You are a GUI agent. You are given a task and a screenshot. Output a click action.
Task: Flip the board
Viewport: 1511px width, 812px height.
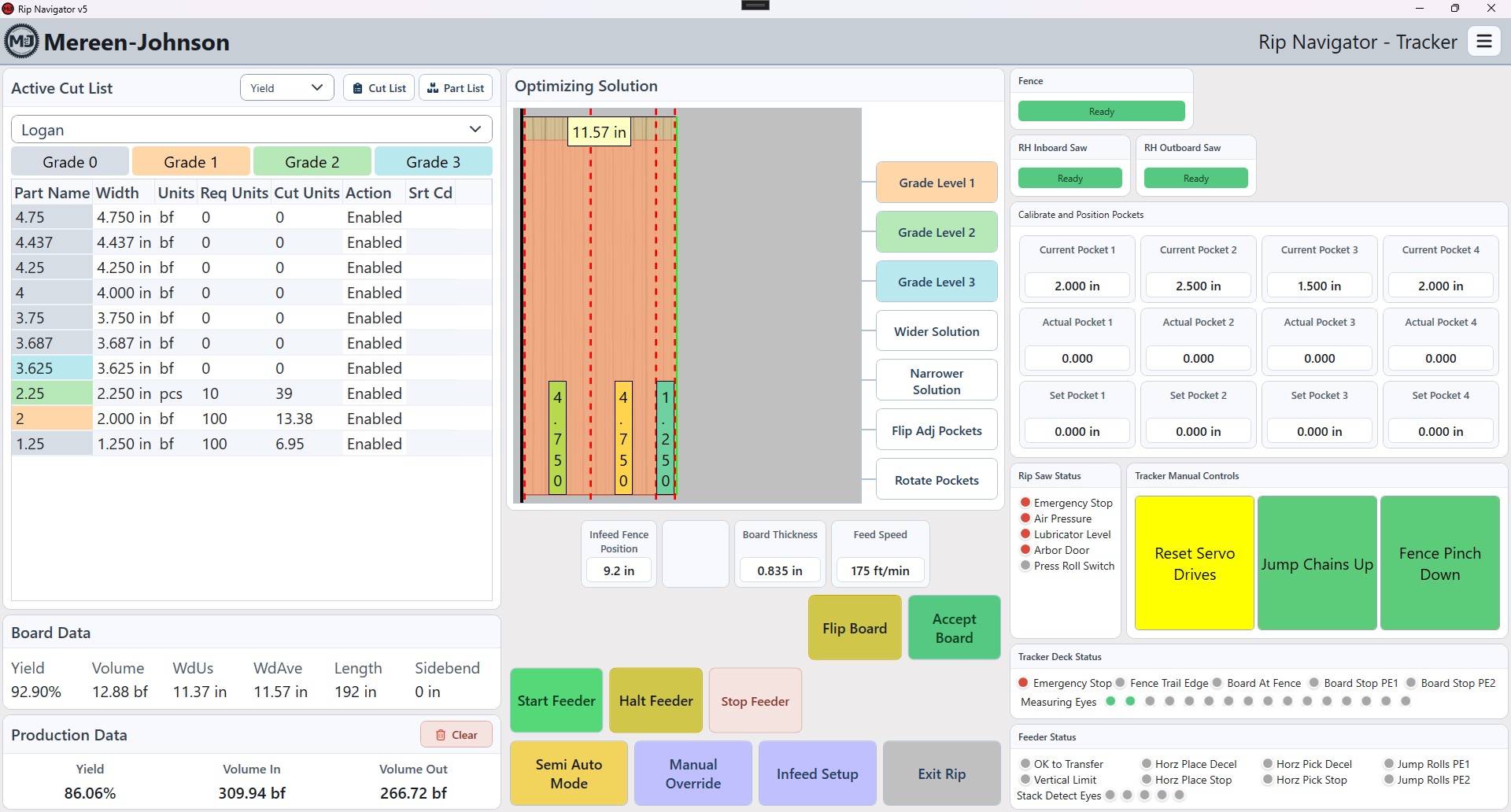(x=855, y=628)
